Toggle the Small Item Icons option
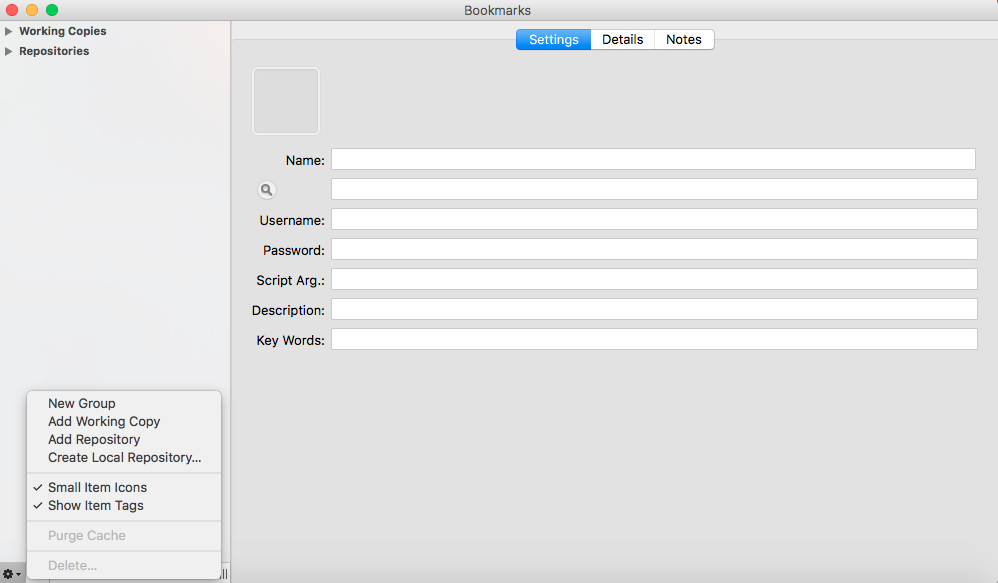 97,488
